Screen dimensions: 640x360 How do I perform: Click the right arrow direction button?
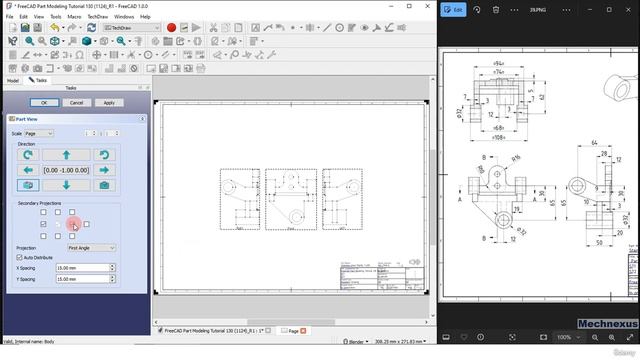104,170
